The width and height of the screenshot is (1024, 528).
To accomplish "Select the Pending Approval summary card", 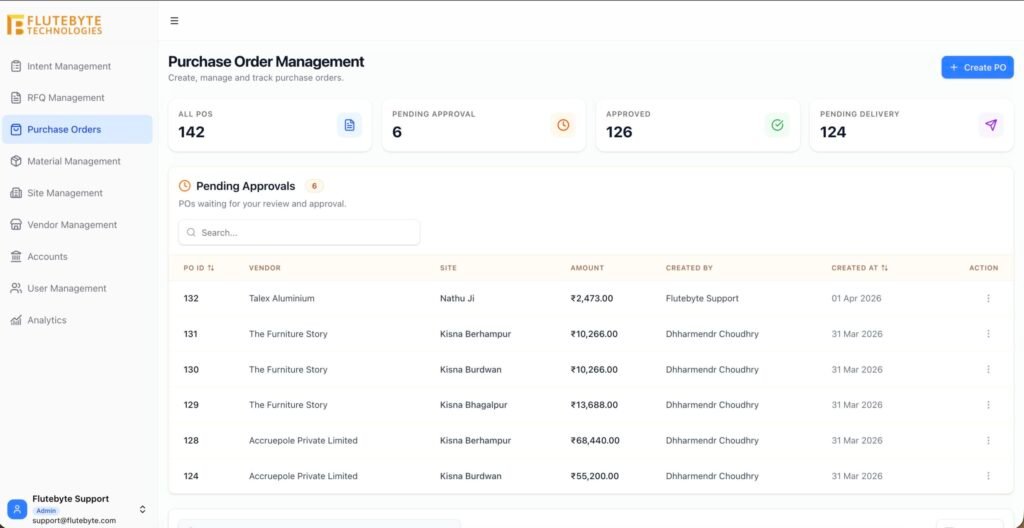I will click(x=484, y=125).
